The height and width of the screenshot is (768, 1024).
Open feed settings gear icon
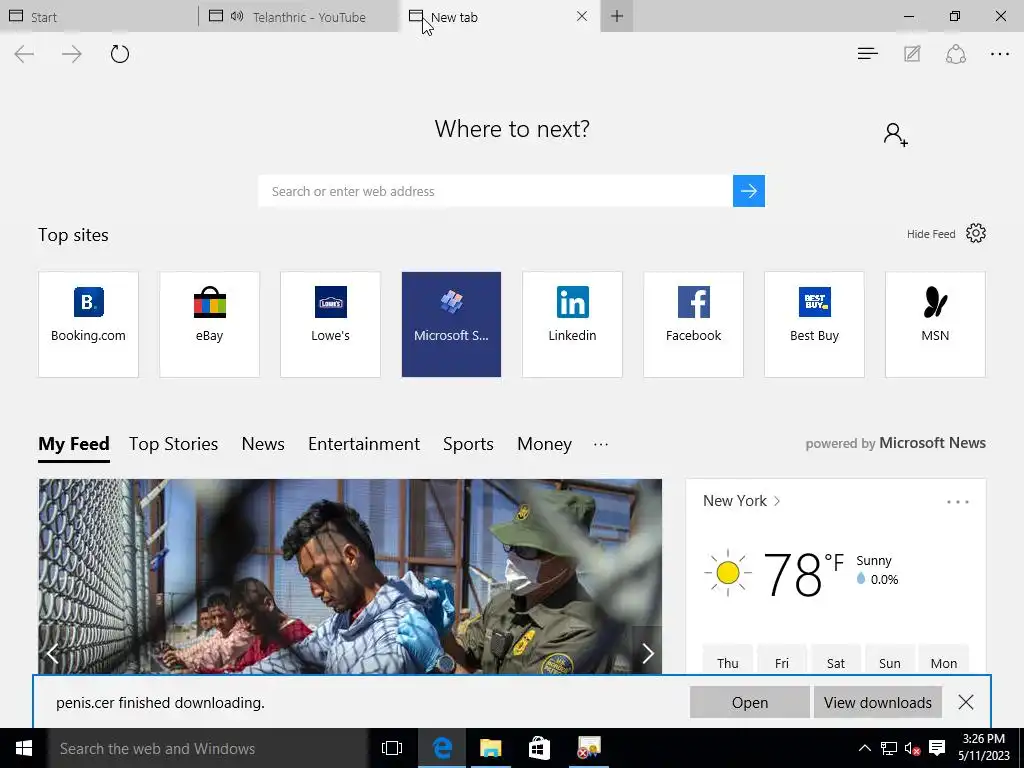pos(976,233)
